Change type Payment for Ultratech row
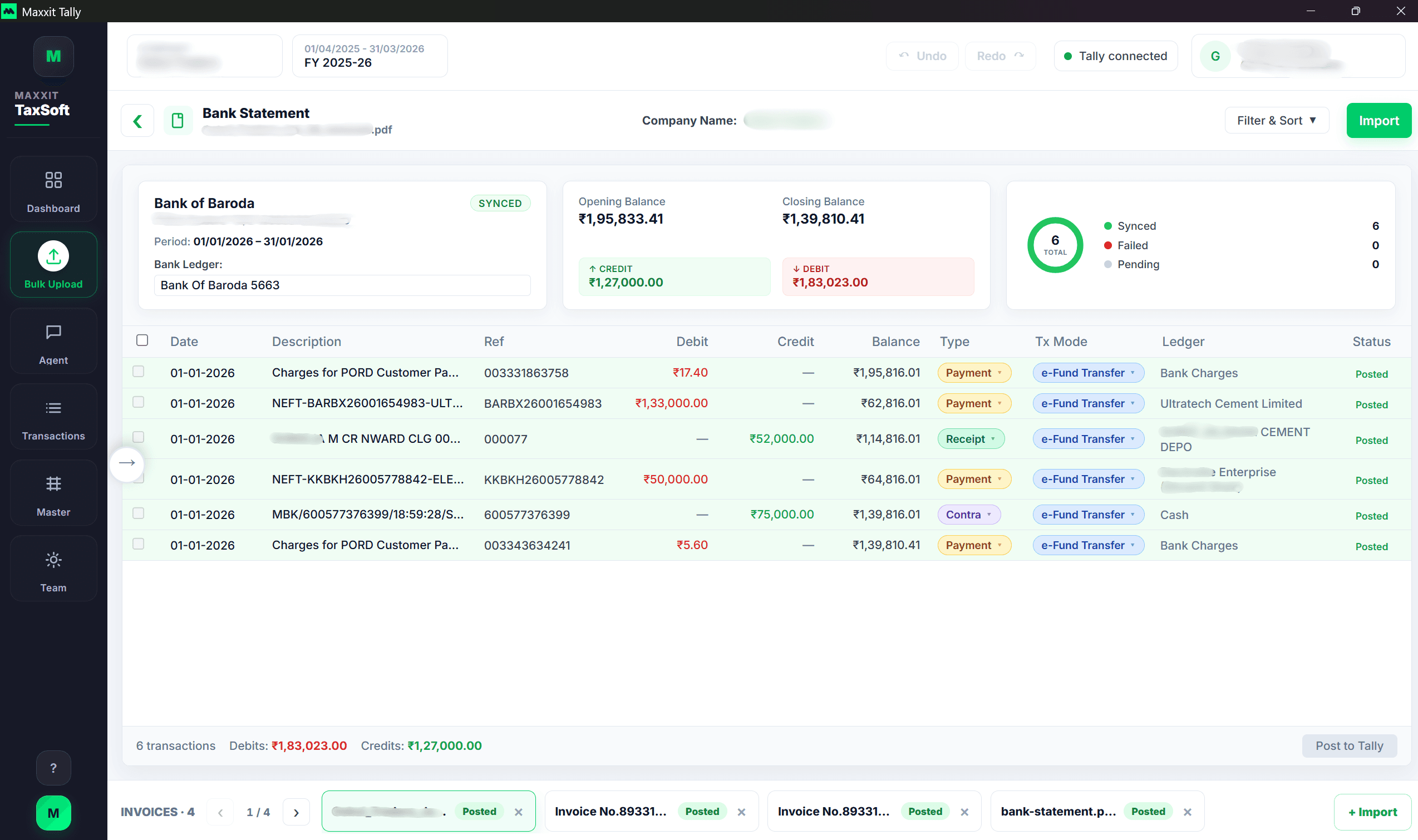Viewport: 1418px width, 840px height. pos(974,403)
